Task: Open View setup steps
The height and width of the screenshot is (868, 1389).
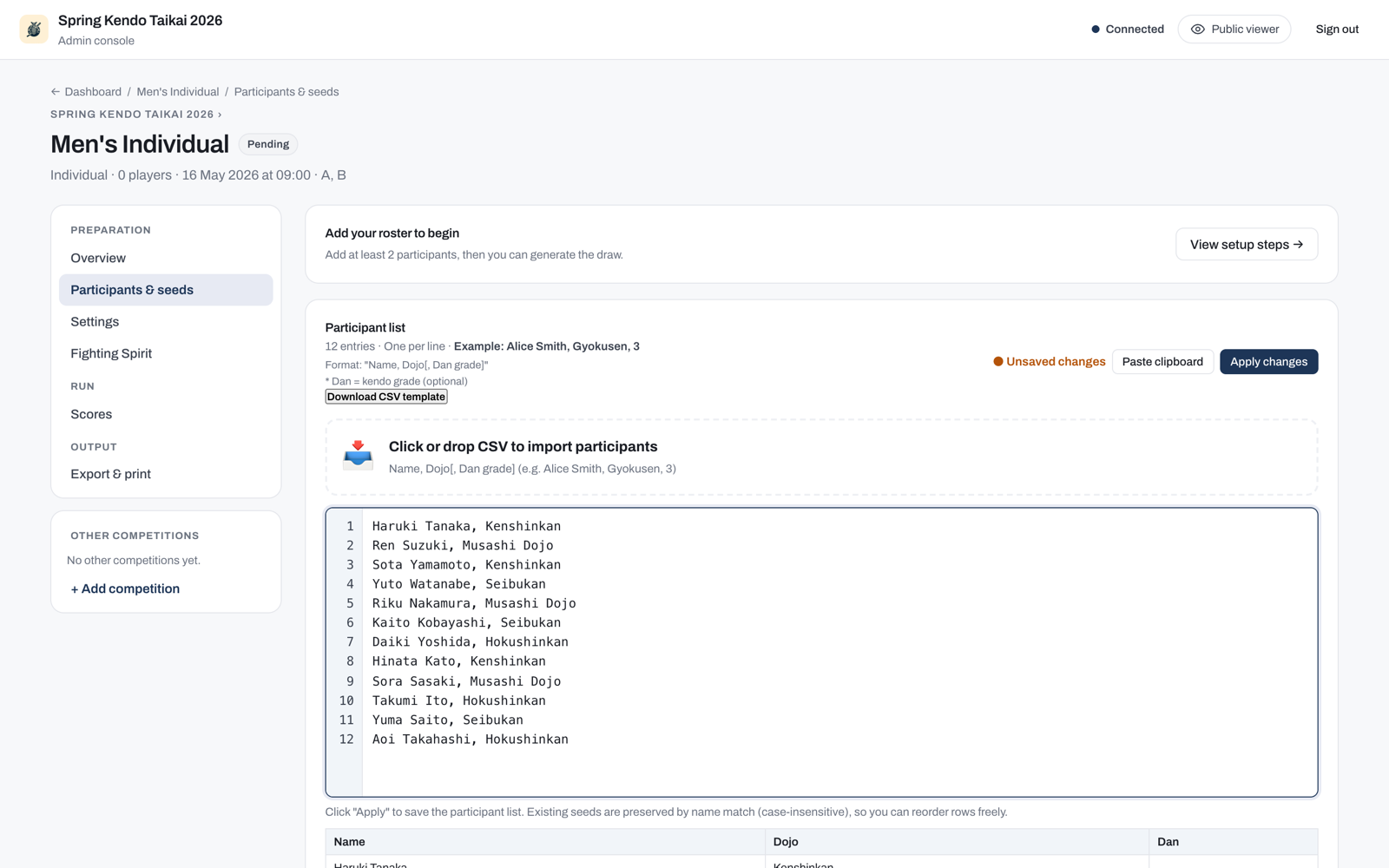Action: pyautogui.click(x=1247, y=245)
